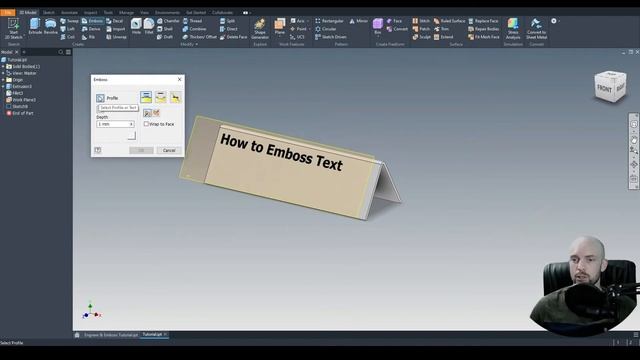
Task: Select the Revolve tool
Action: 51,27
